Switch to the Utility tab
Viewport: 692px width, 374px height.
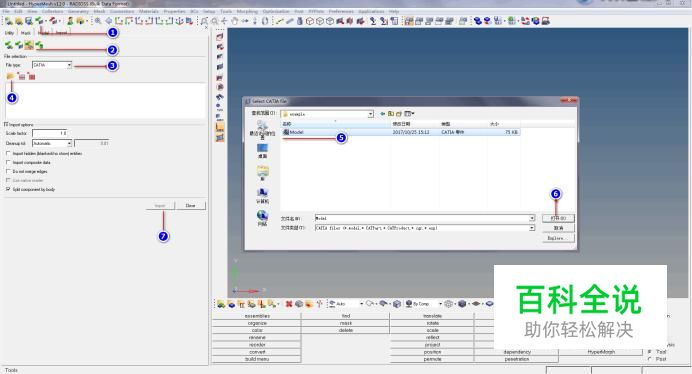9,33
